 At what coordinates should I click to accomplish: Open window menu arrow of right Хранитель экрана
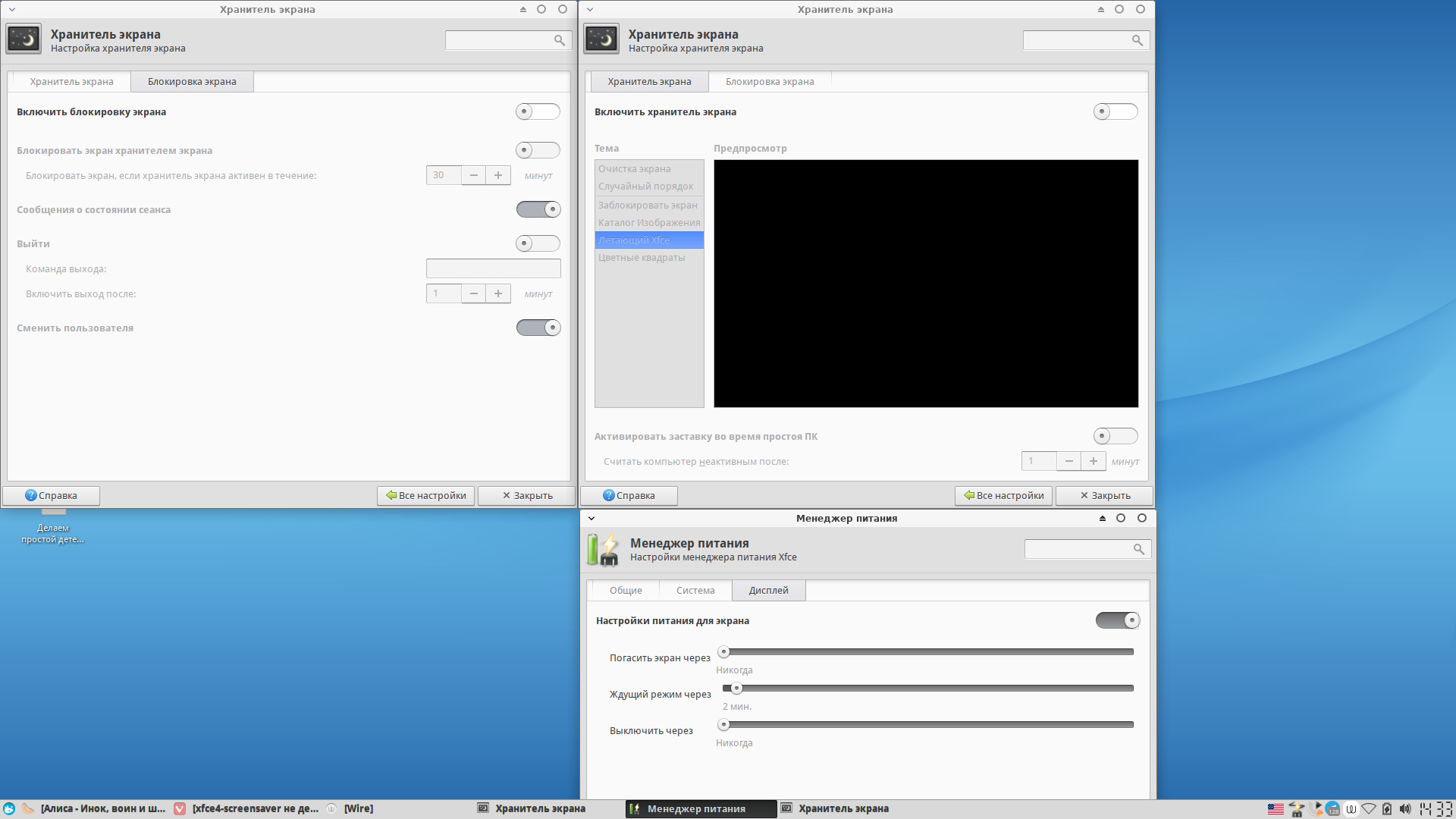coord(590,9)
